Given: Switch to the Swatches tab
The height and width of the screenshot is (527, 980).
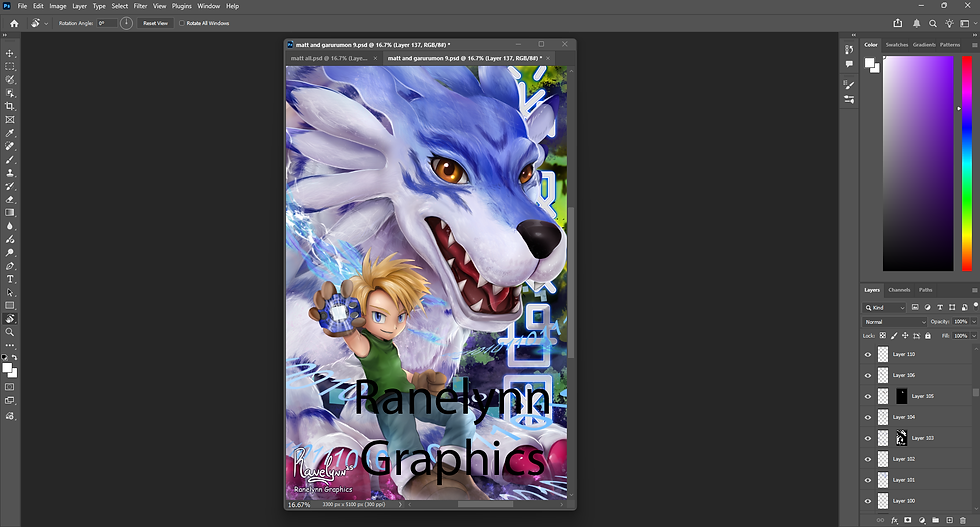Looking at the screenshot, I should (897, 45).
